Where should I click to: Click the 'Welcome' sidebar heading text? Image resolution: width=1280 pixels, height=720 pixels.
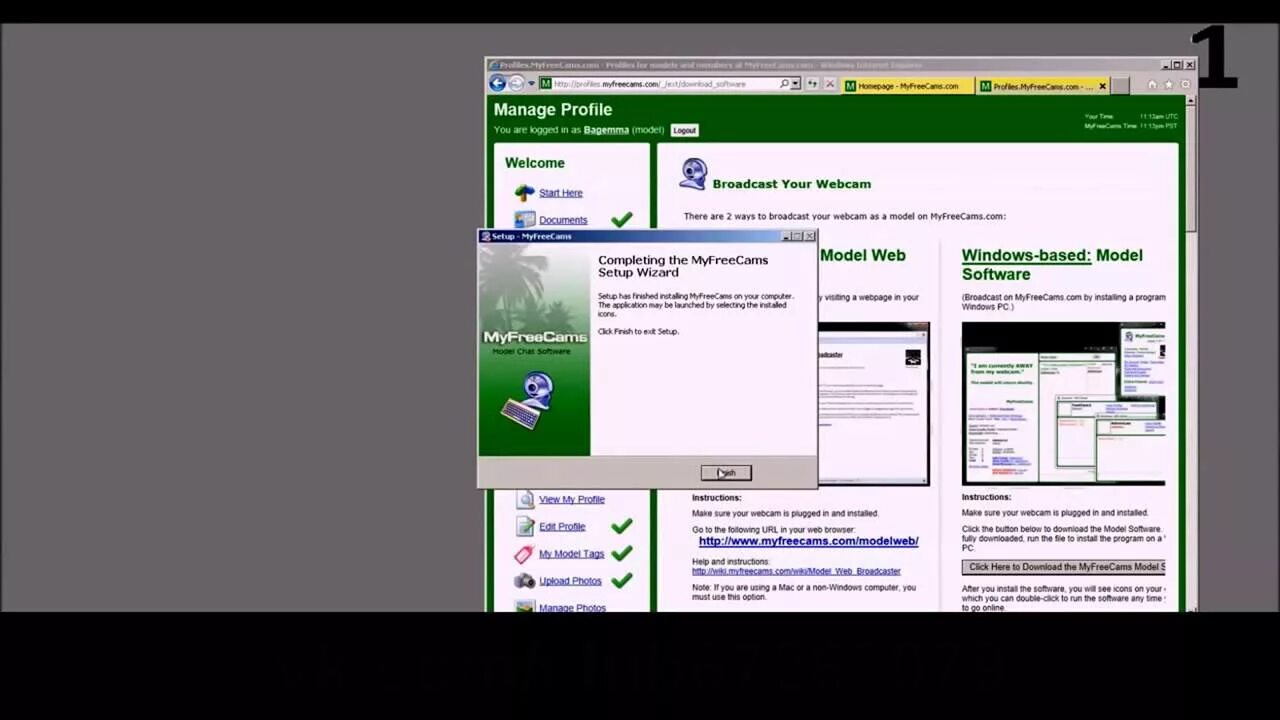point(535,163)
